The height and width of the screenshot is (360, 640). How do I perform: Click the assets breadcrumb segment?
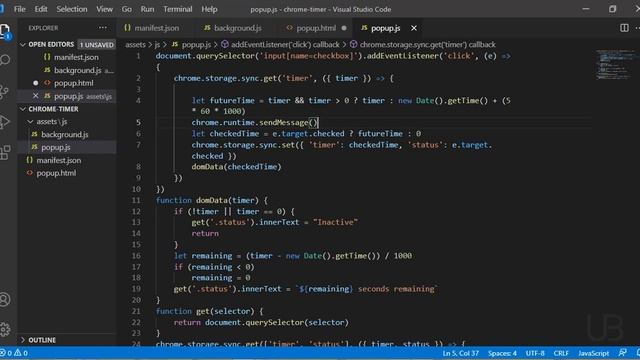click(136, 44)
